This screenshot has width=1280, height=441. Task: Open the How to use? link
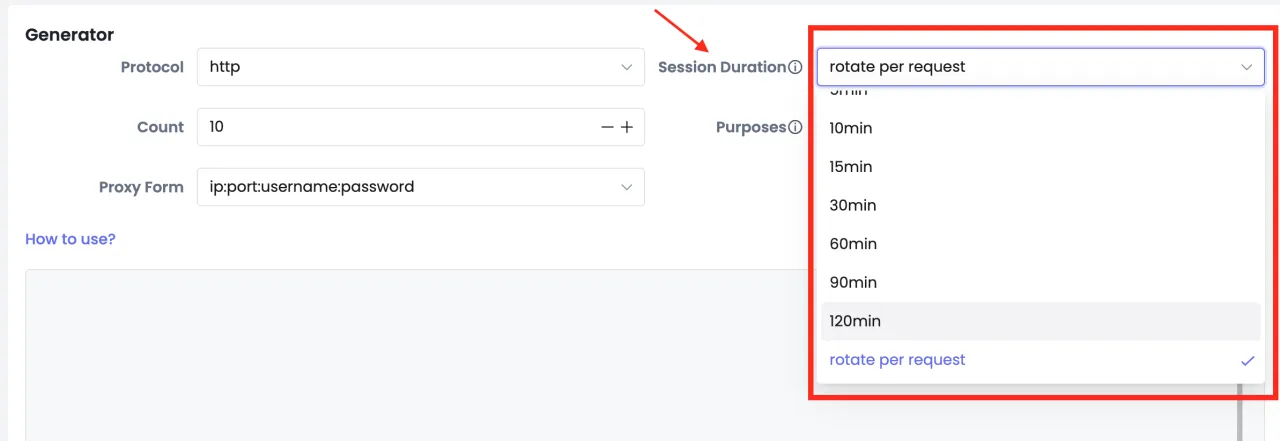[x=70, y=239]
